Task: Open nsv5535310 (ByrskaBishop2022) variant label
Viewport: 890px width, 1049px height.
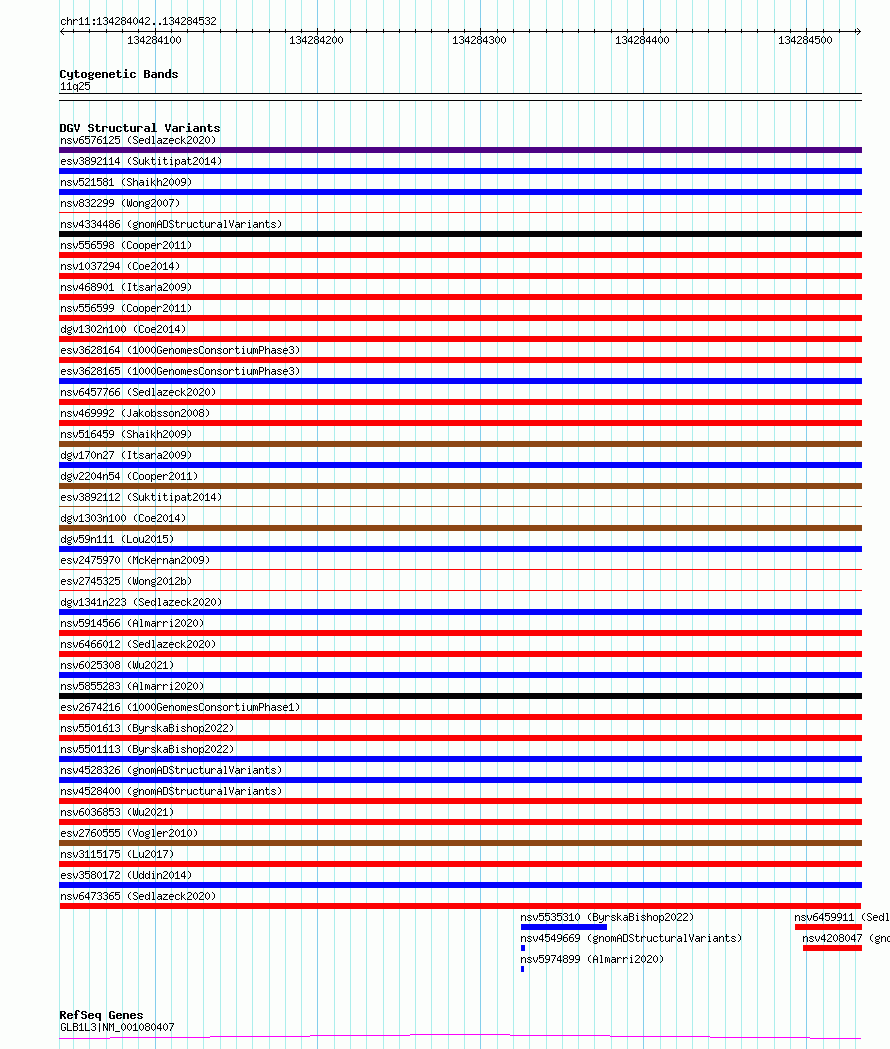Action: click(x=607, y=917)
